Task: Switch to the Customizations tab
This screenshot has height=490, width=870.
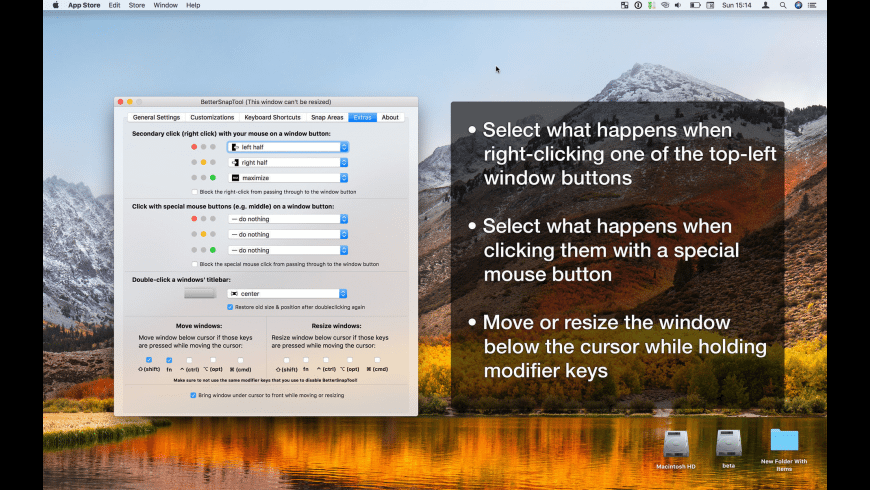Action: pos(212,118)
